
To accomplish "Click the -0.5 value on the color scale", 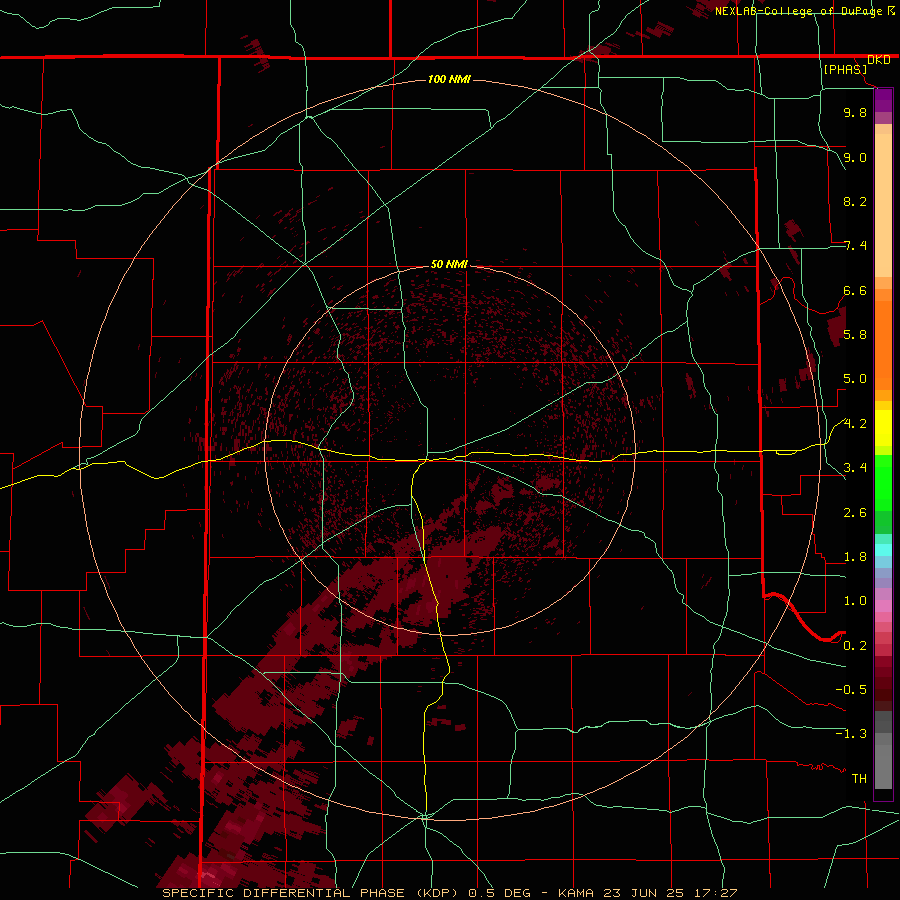I will [x=852, y=690].
